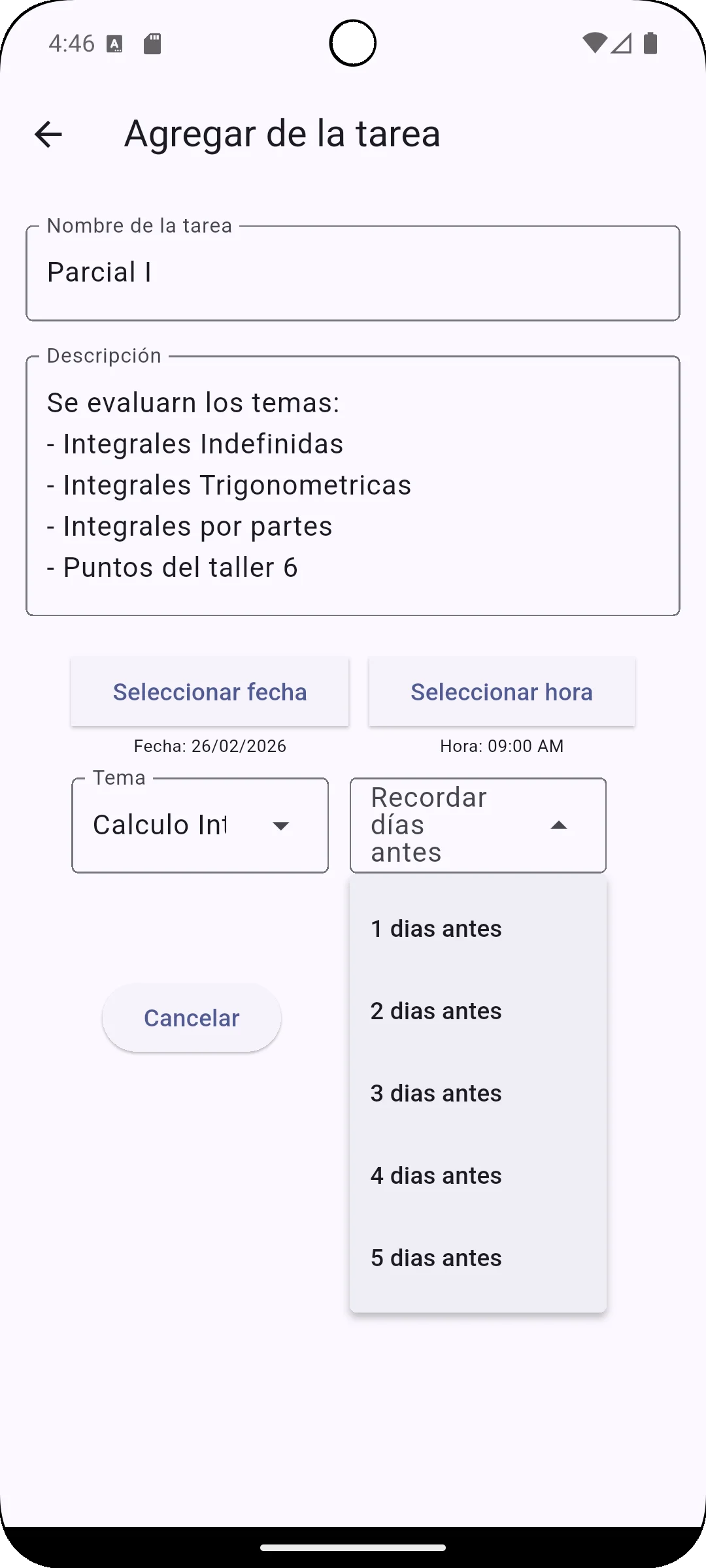Collapse the Recordar días antes dropdown

(559, 826)
